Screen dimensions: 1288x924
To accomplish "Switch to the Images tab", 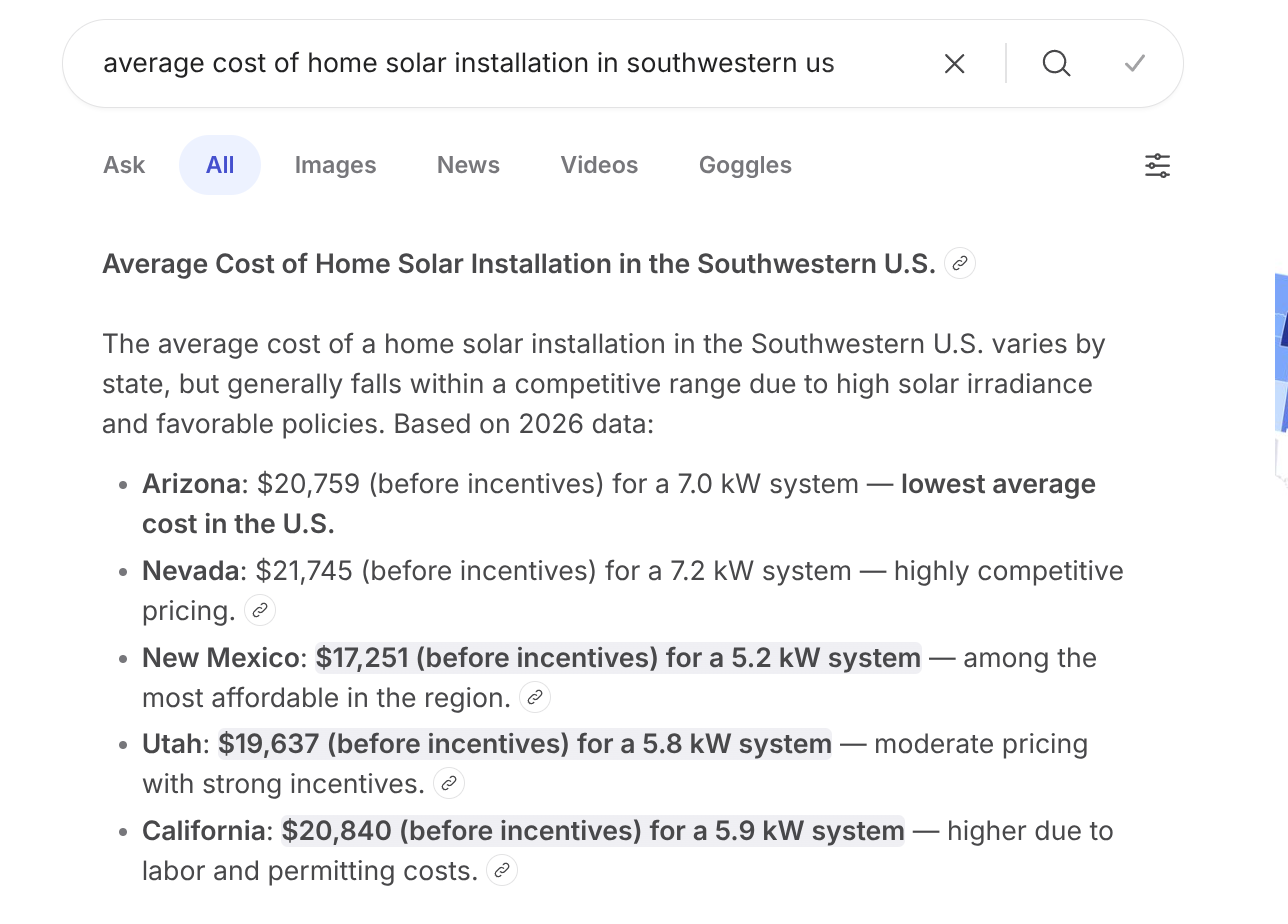I will 335,166.
